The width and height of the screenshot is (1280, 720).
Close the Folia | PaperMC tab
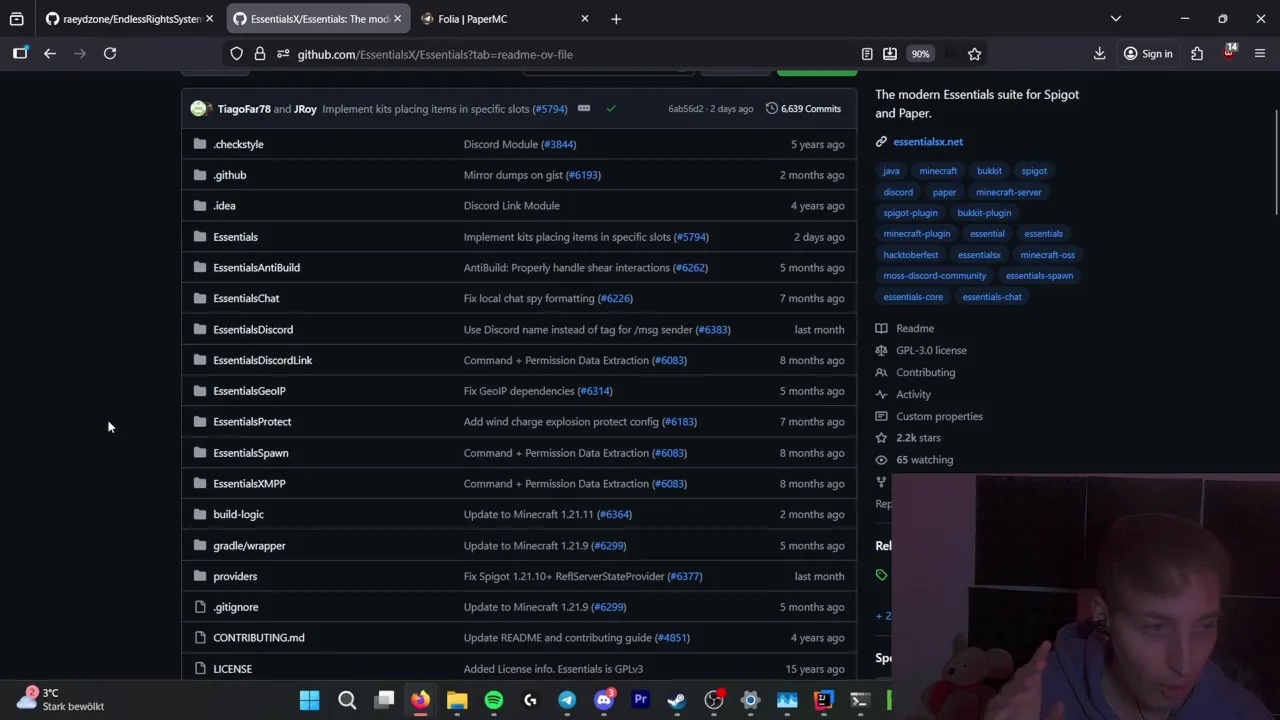(585, 19)
